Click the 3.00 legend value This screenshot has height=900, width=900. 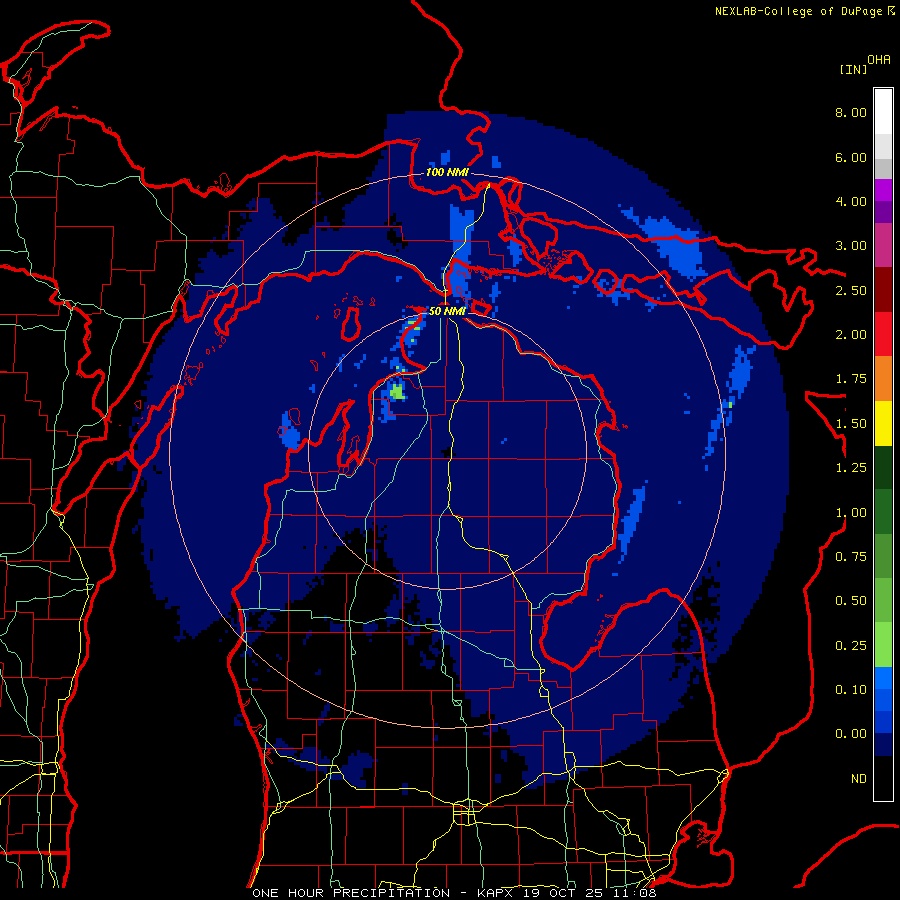851,246
